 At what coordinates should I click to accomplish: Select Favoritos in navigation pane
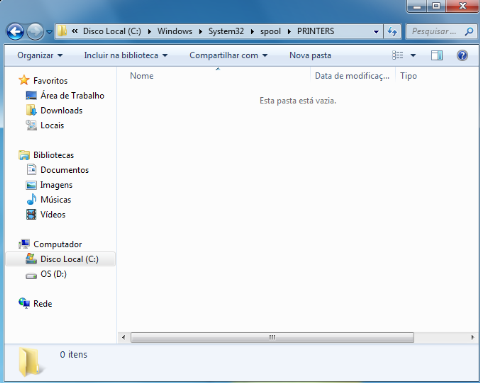coord(50,81)
